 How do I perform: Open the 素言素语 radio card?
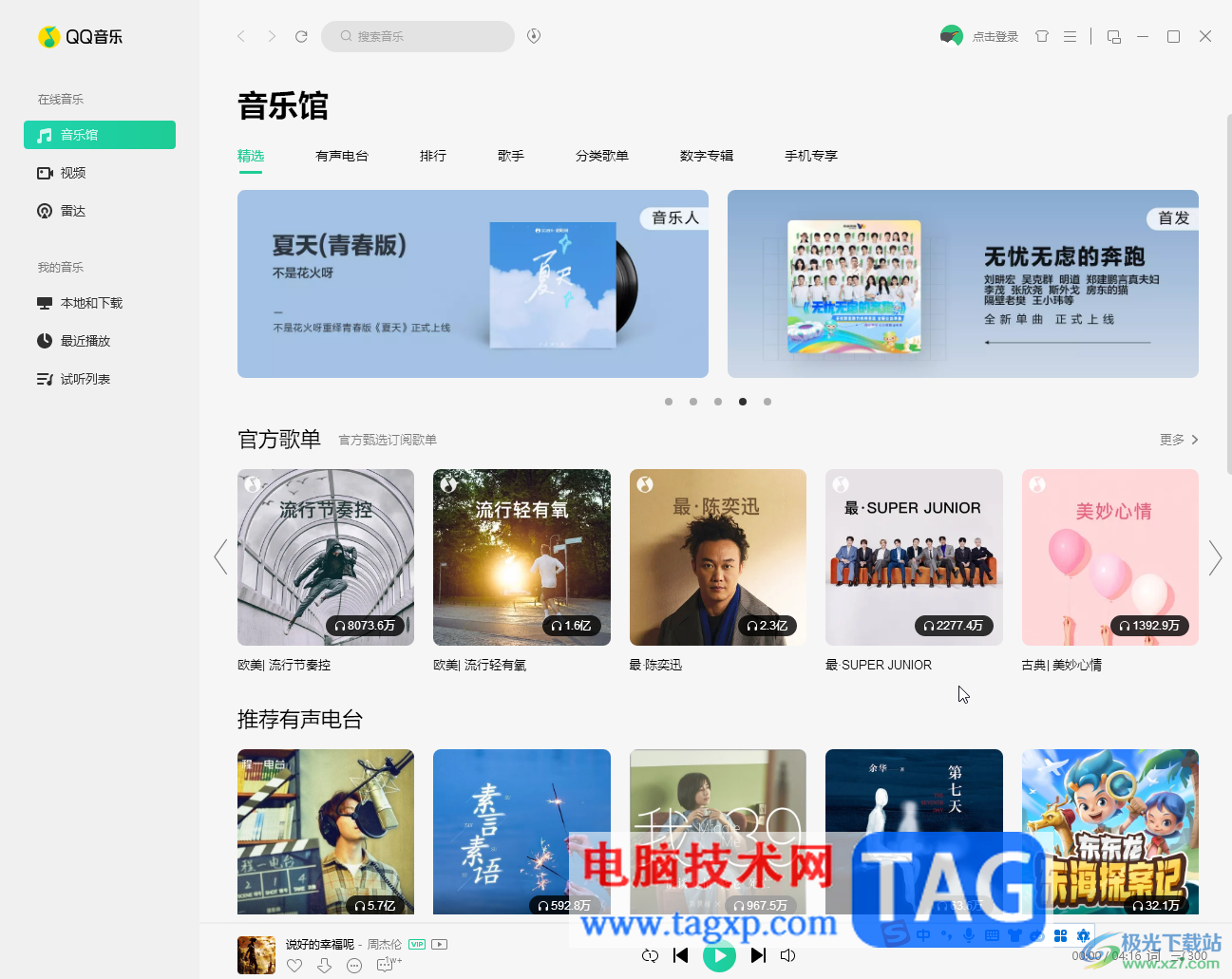pos(521,832)
